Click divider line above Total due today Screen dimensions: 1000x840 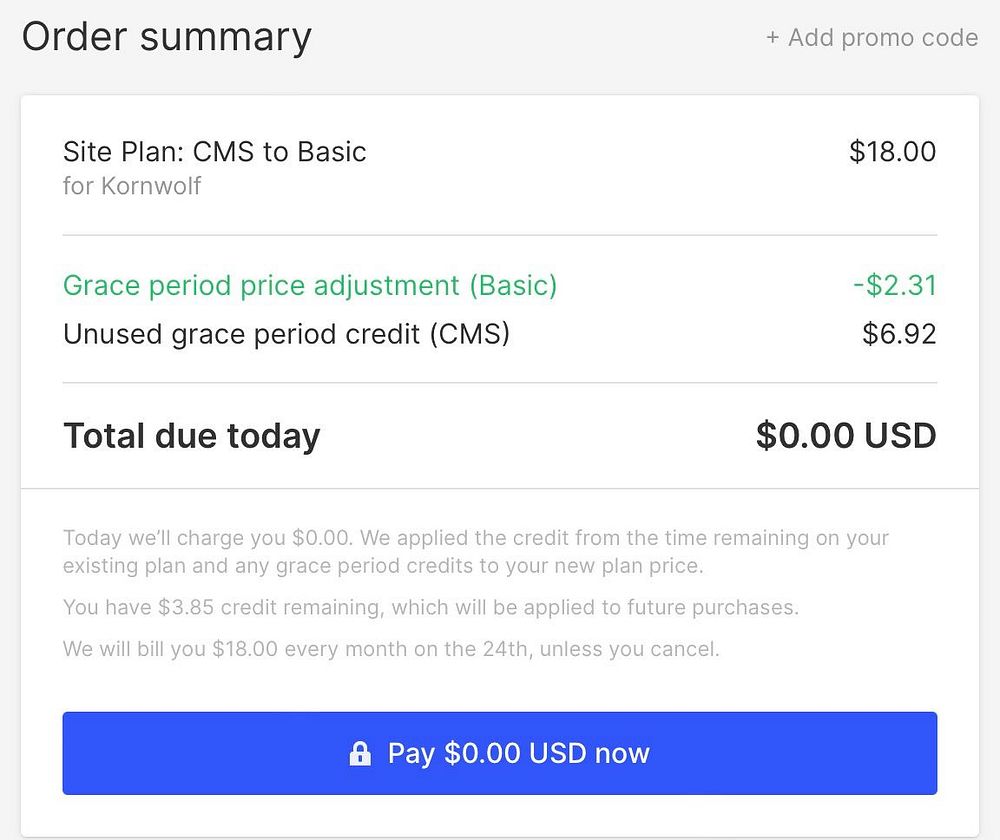[x=500, y=383]
